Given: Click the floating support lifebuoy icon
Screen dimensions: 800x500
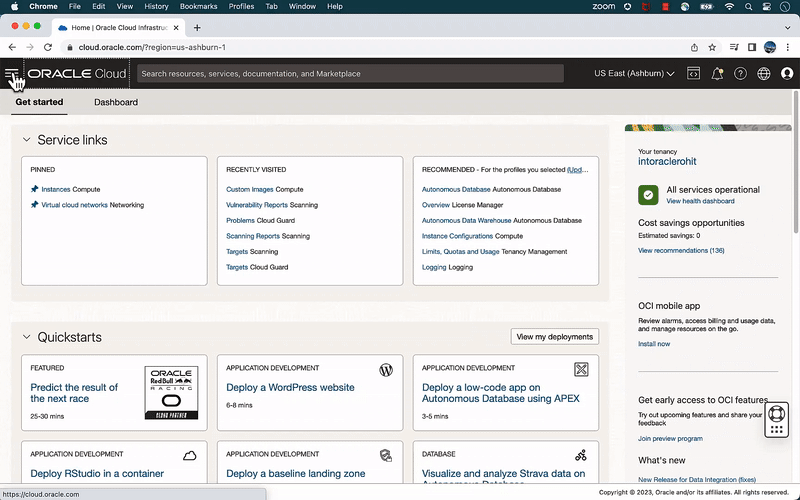Looking at the screenshot, I should (776, 421).
